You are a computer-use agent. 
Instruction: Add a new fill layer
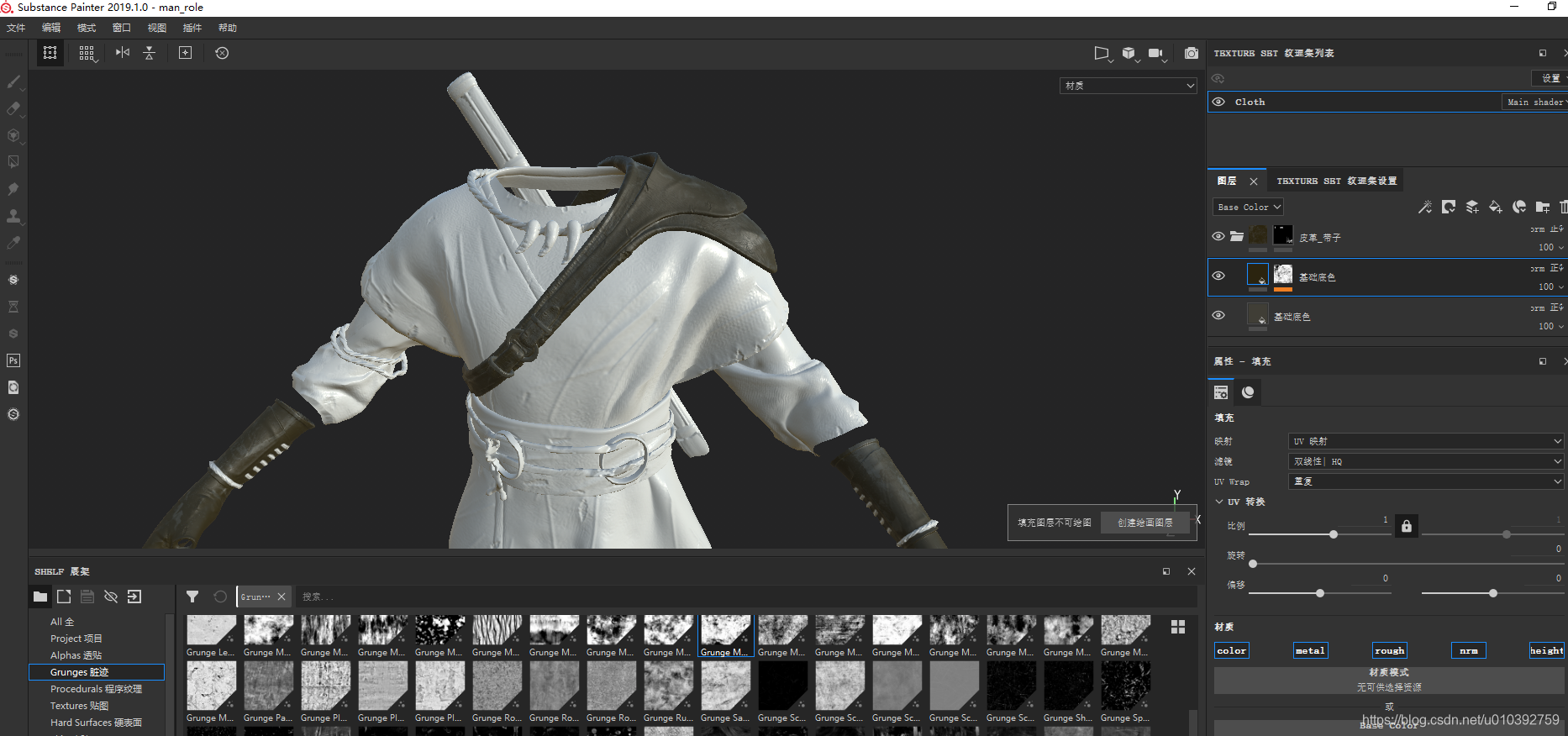(1496, 207)
